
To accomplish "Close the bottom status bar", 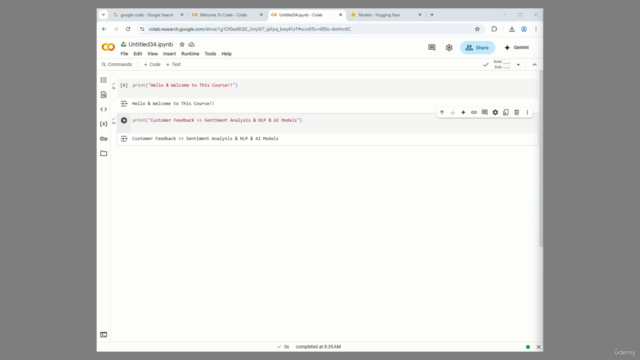I will tap(539, 347).
